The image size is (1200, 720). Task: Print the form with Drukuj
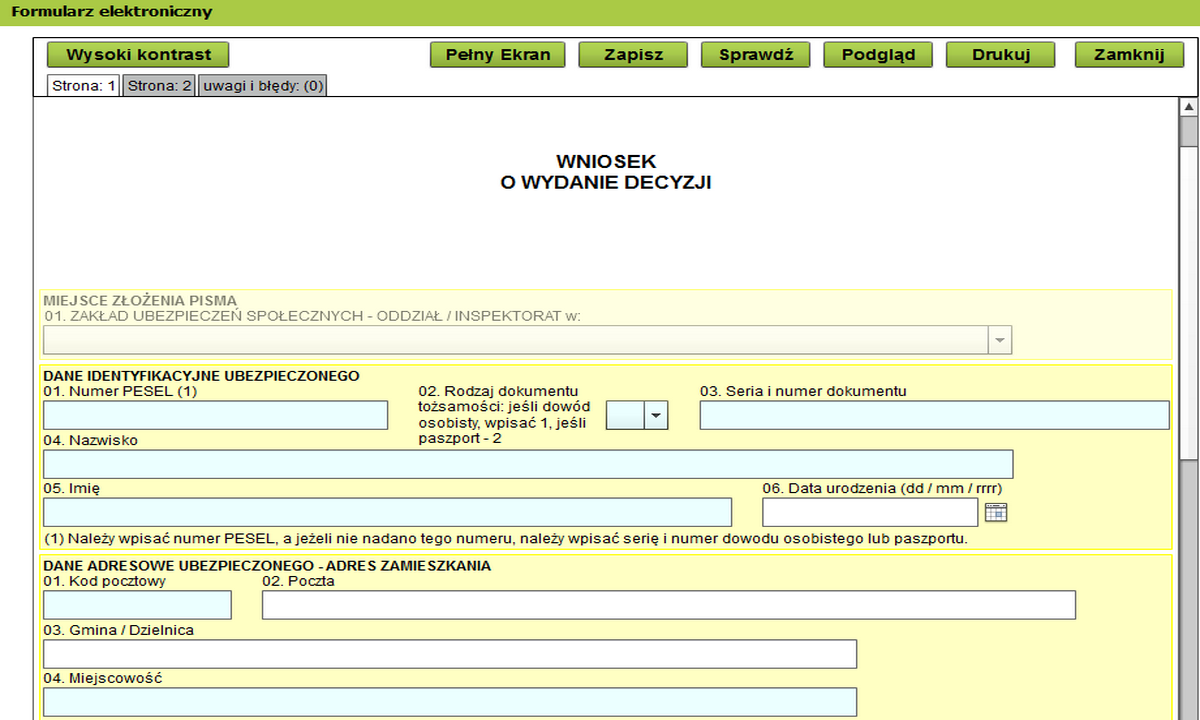point(1000,55)
